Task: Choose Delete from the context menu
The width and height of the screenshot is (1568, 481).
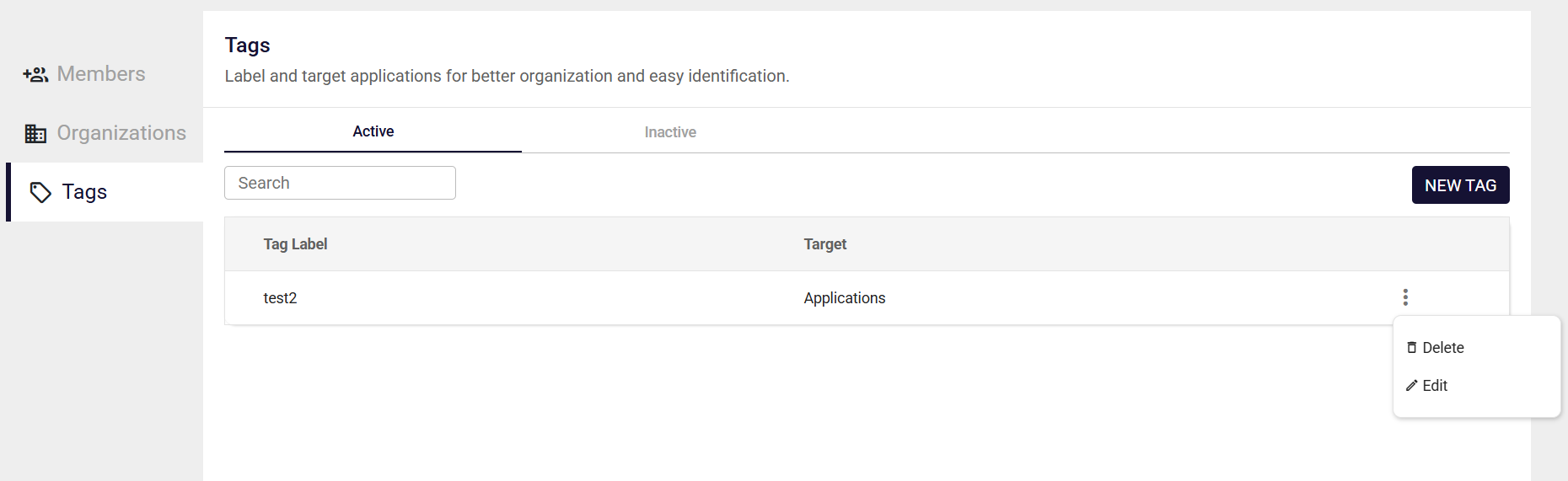Action: (x=1443, y=348)
